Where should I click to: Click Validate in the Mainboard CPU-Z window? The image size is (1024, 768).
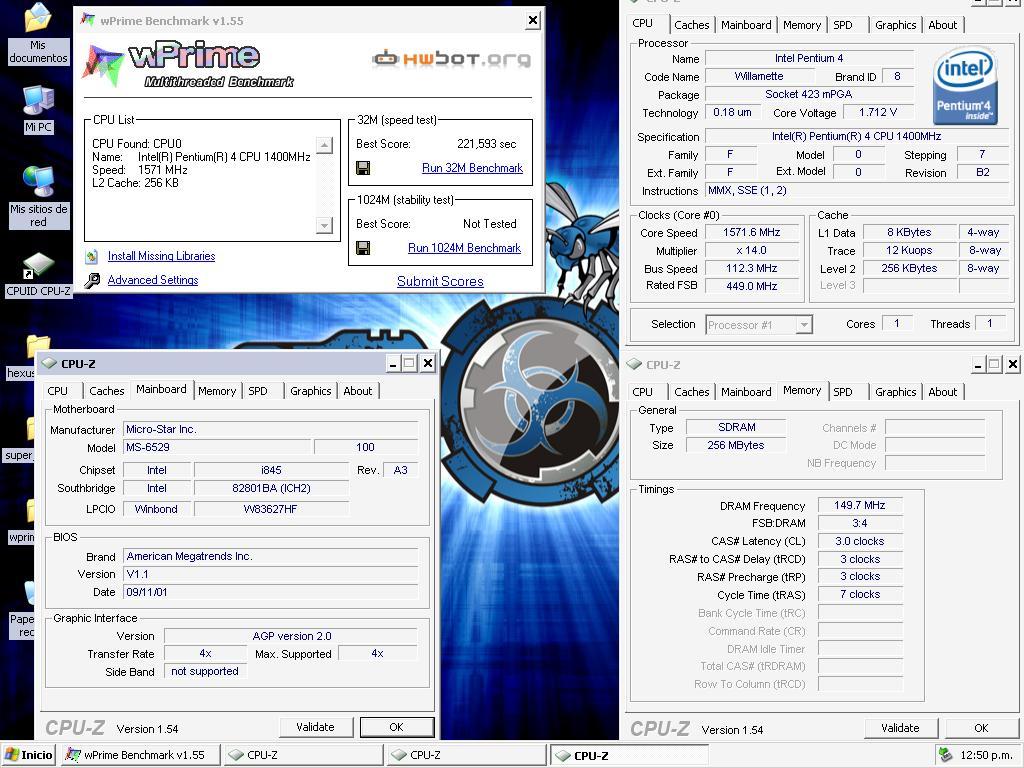[x=315, y=727]
